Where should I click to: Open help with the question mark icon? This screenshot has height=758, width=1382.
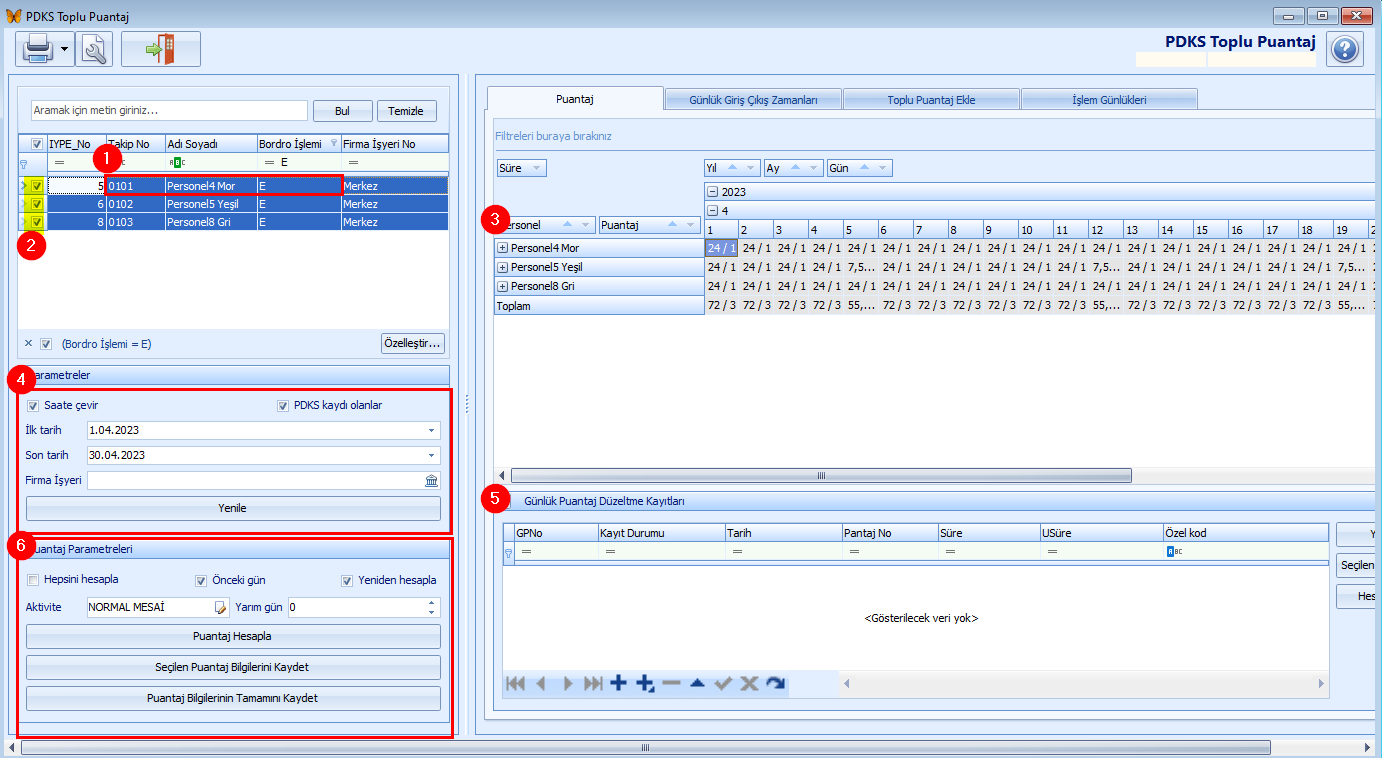[1345, 49]
